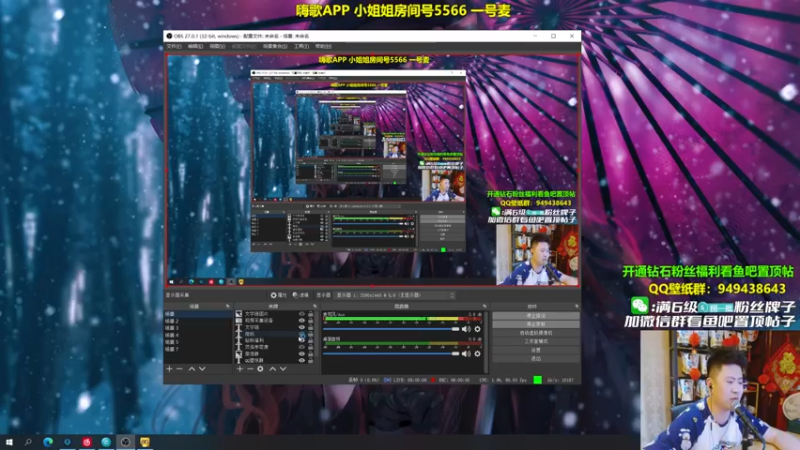Click the Stop Recording (停止录制) button

tap(536, 324)
